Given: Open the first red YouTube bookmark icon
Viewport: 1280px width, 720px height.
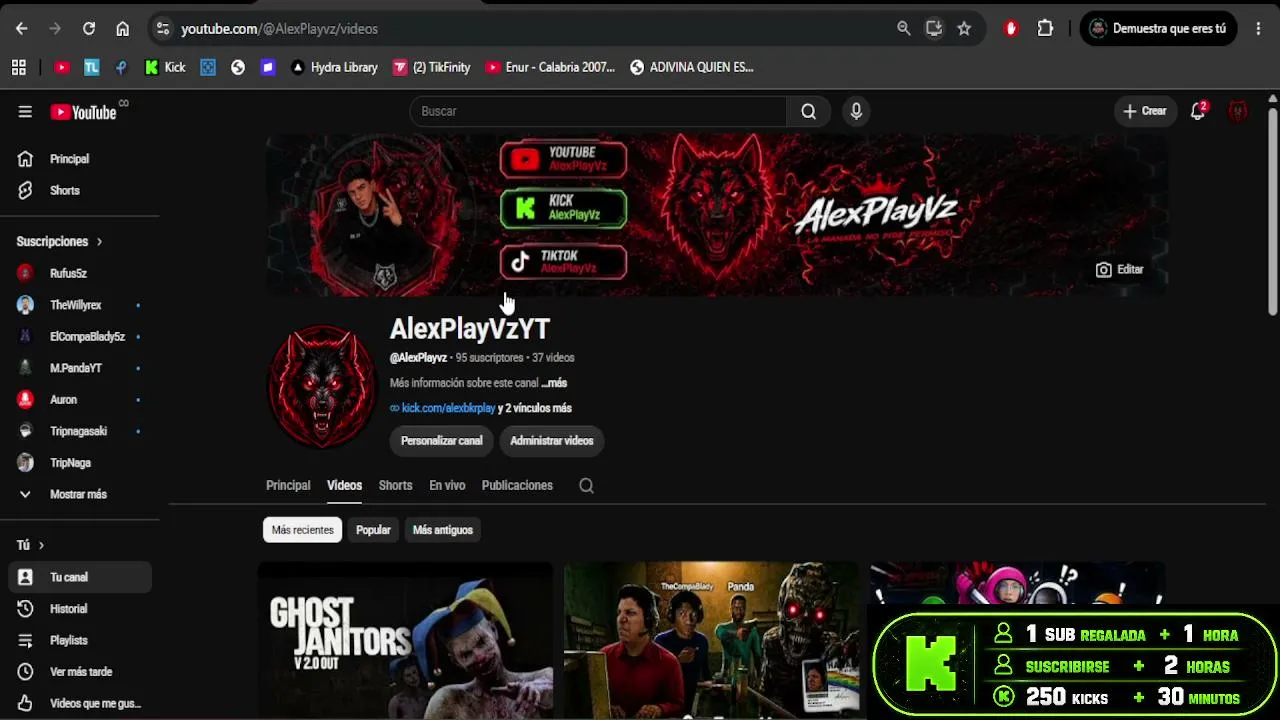Looking at the screenshot, I should (x=62, y=67).
